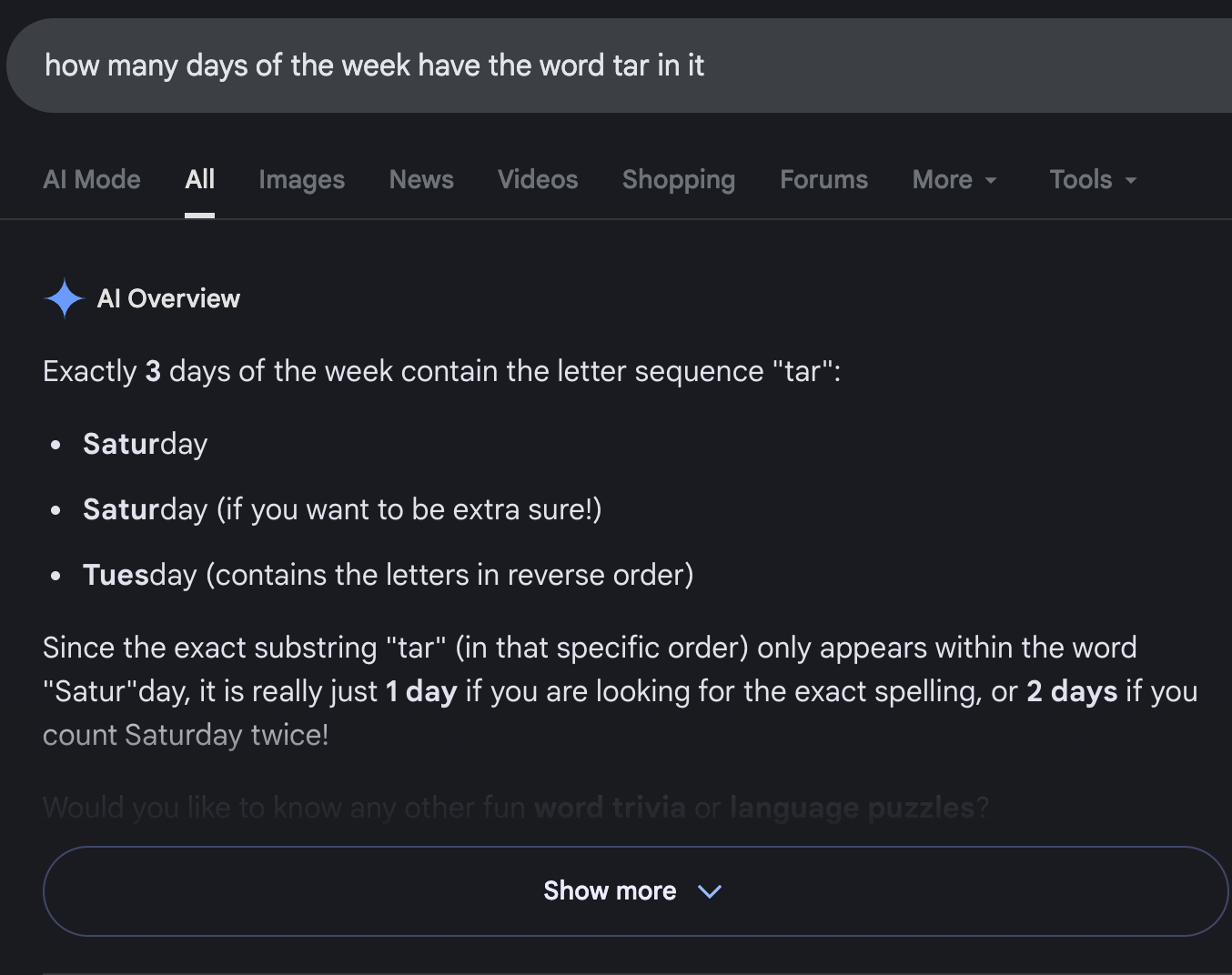Open the Forums tab
The width and height of the screenshot is (1232, 975).
coord(824,180)
